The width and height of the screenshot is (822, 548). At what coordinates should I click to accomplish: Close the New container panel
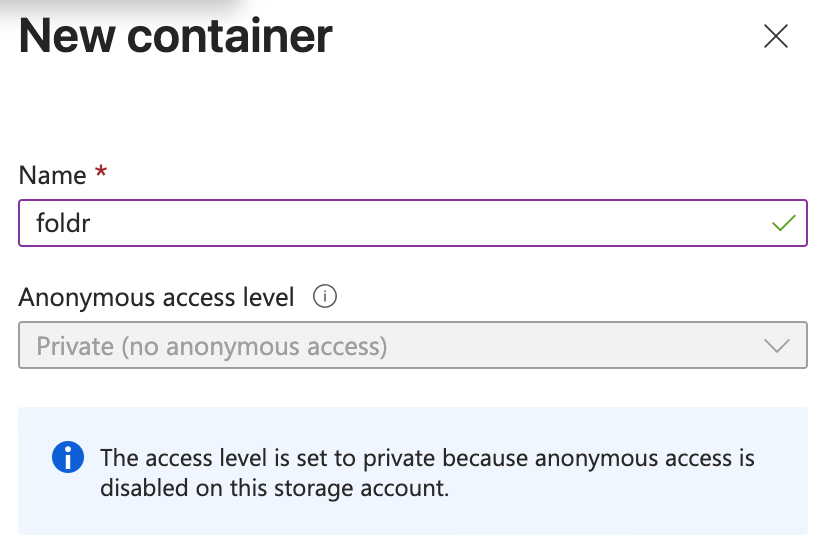click(776, 37)
